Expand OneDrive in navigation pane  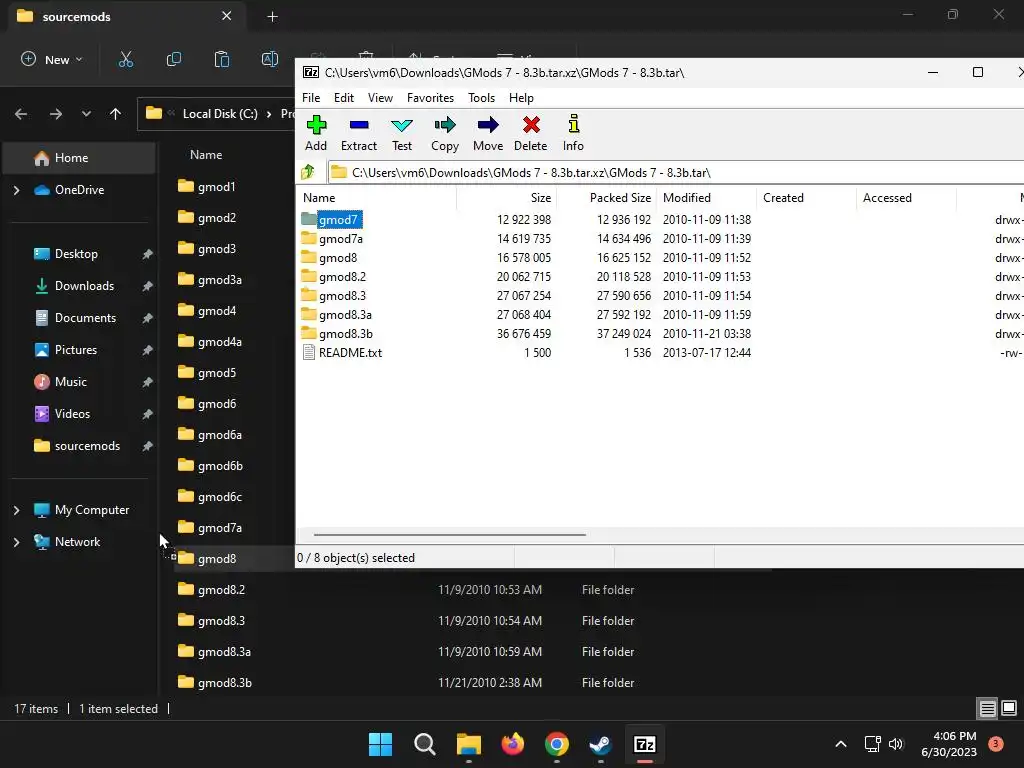click(x=16, y=190)
